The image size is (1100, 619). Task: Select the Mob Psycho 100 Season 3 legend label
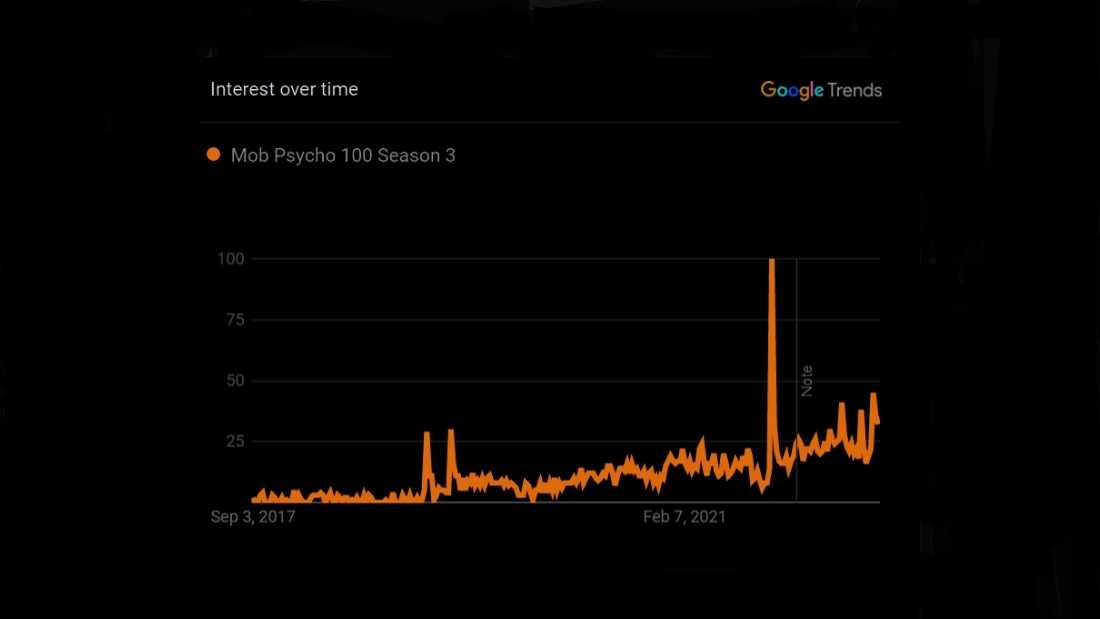pos(343,155)
